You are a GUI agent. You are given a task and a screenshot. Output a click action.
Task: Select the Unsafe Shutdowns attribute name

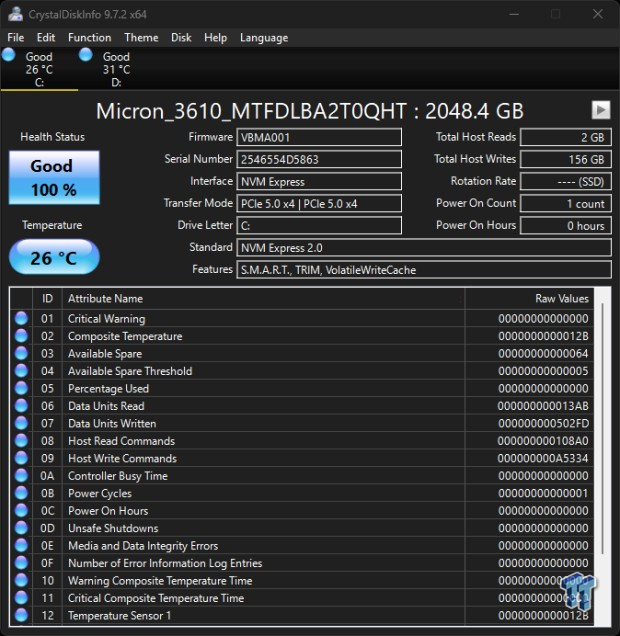(x=113, y=528)
